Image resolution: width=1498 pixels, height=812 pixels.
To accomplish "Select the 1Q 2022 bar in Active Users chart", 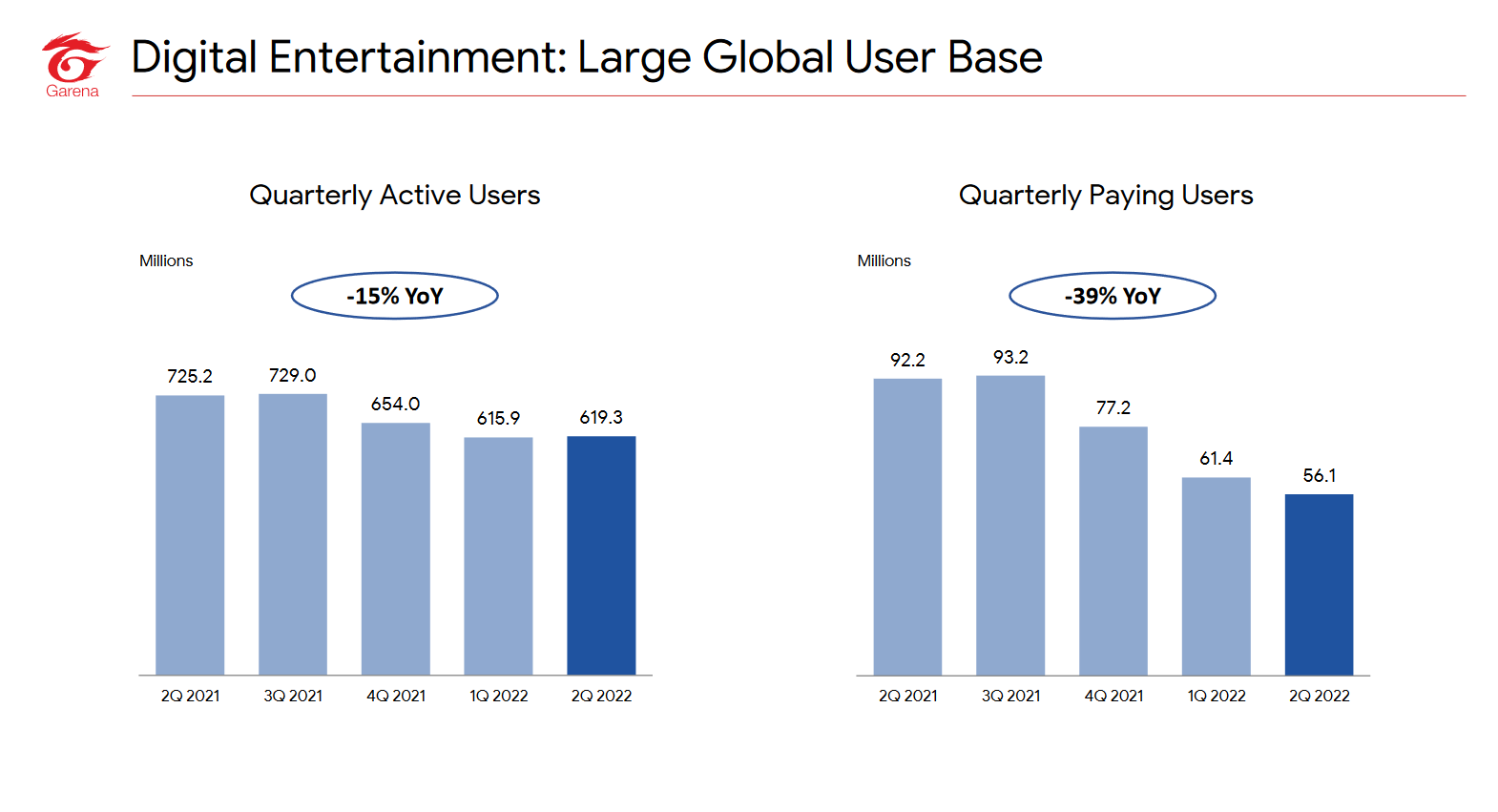I will pos(498,556).
